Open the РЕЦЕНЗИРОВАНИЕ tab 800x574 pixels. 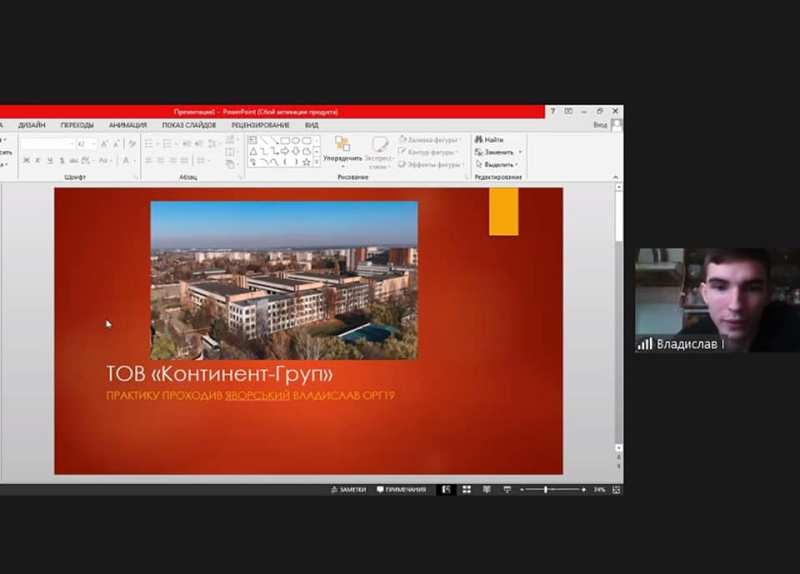click(260, 125)
